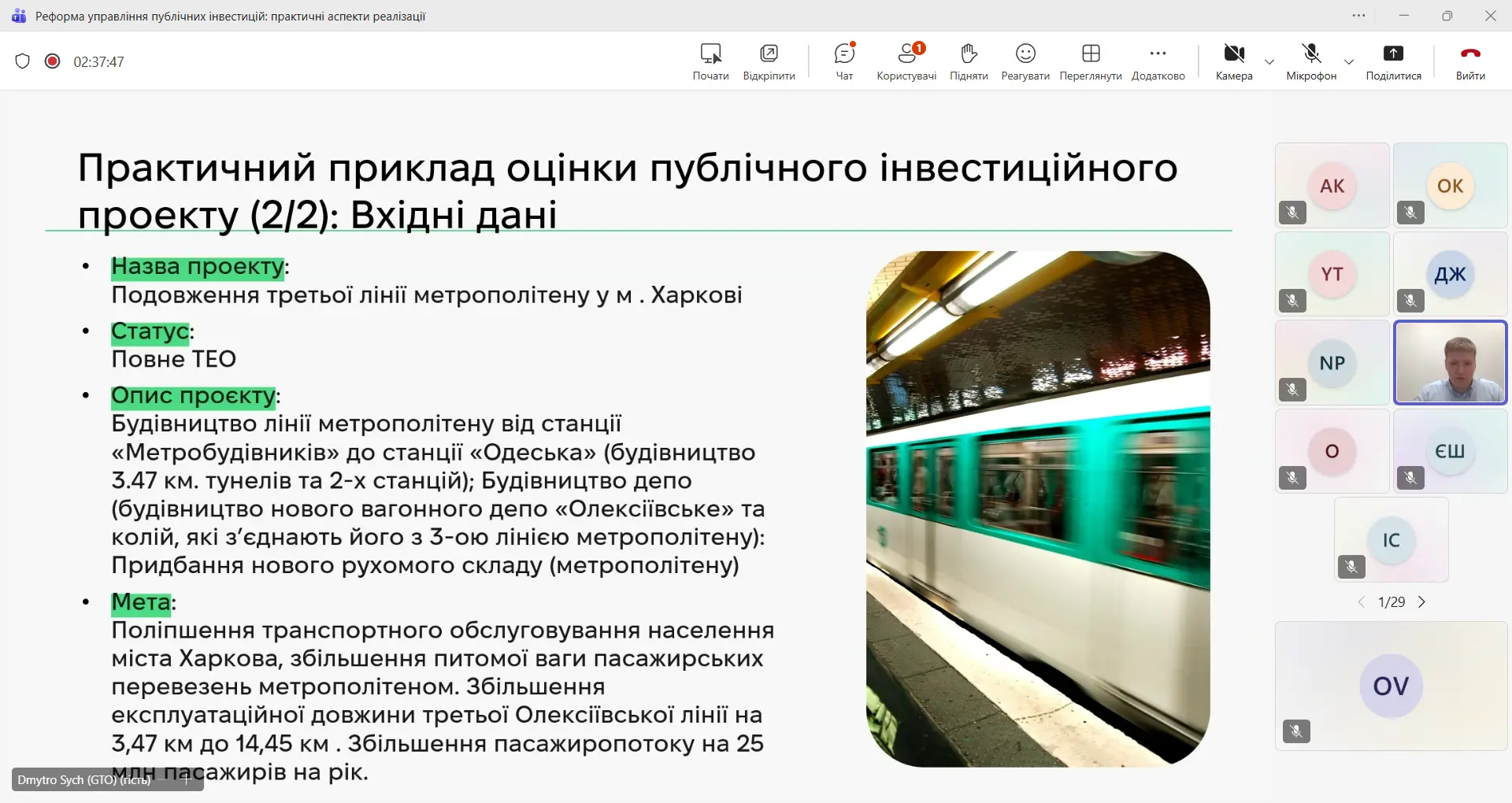Open the Користувачі participants list
Viewport: 1512px width, 803px height.
[906, 54]
